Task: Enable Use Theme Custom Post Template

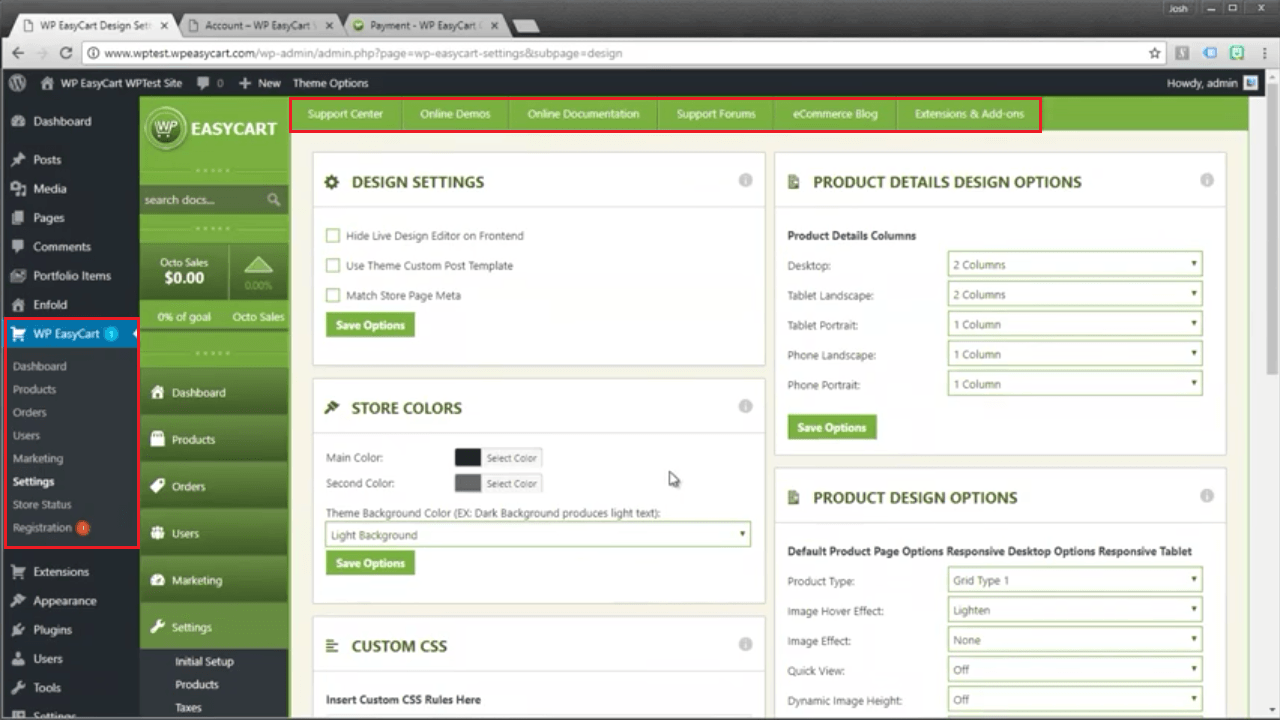Action: pyautogui.click(x=333, y=266)
